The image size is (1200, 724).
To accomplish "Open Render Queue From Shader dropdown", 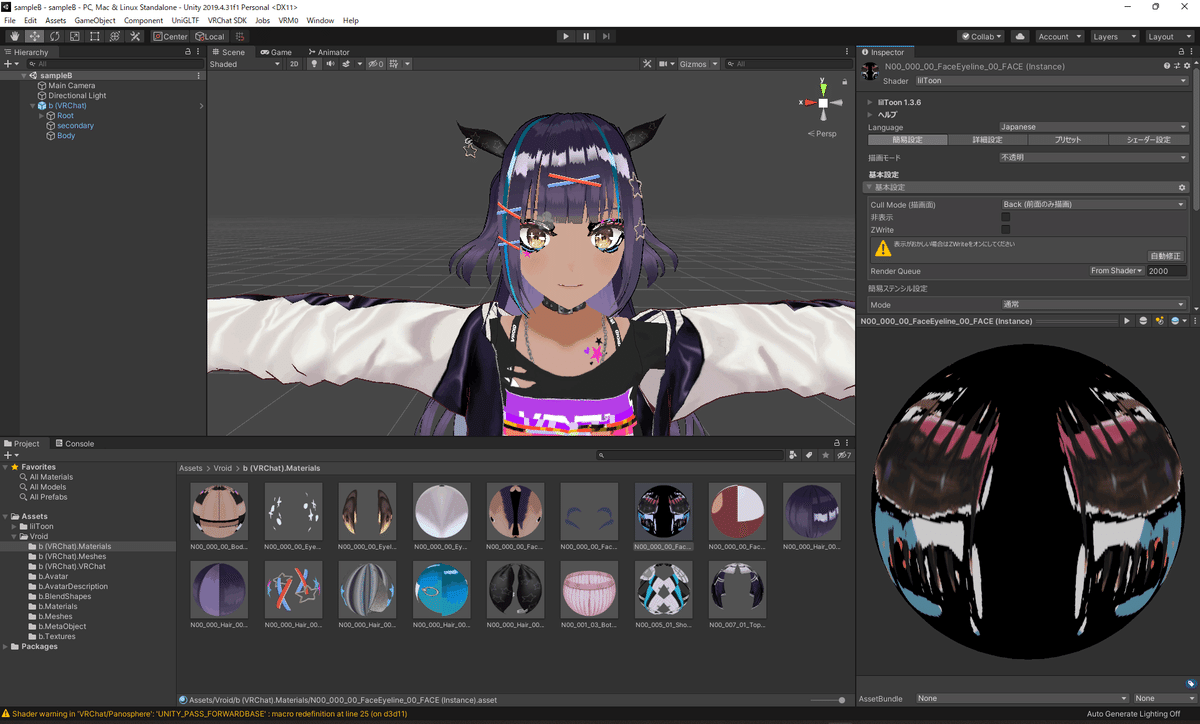I will [x=1116, y=271].
